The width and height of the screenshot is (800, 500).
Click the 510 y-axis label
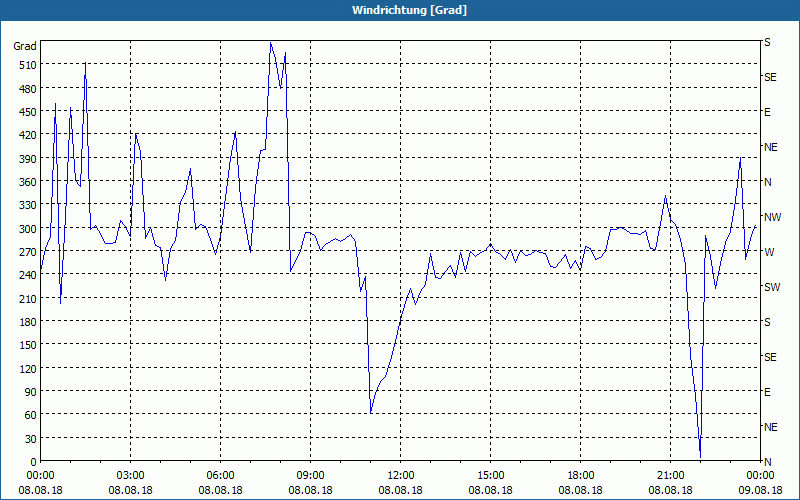[28, 65]
